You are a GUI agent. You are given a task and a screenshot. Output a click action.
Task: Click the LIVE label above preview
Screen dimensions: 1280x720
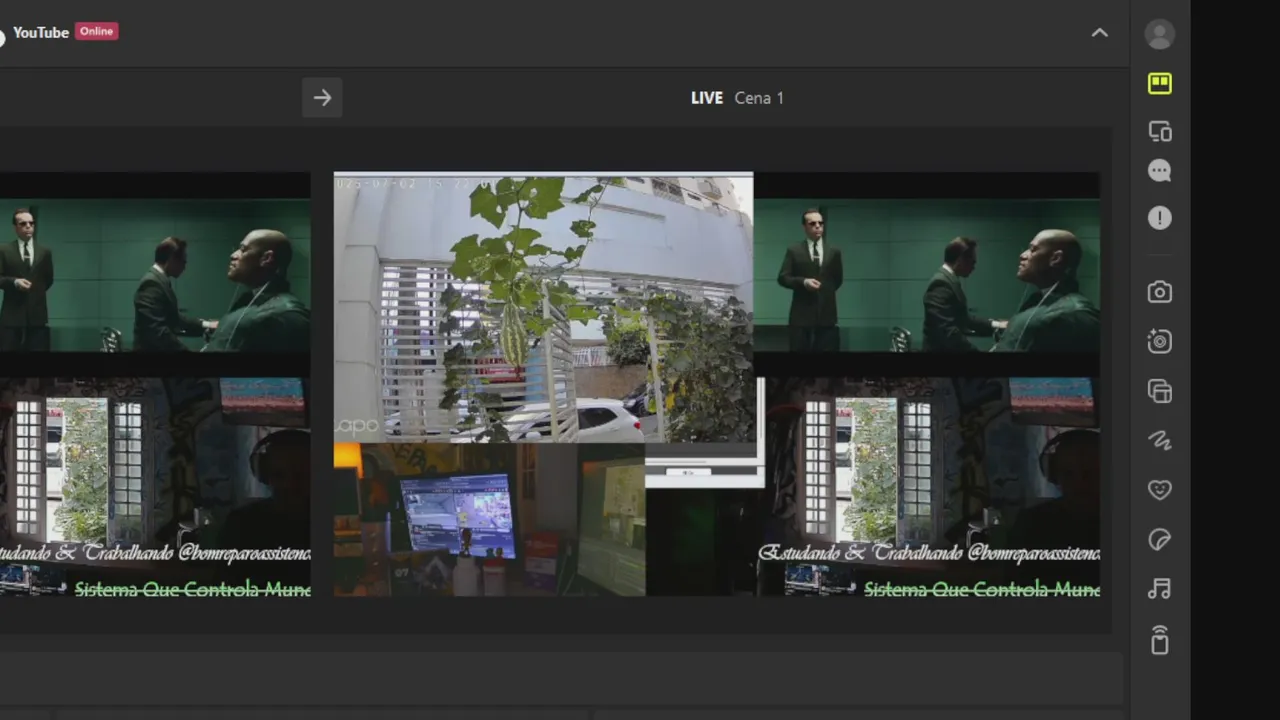coord(707,98)
